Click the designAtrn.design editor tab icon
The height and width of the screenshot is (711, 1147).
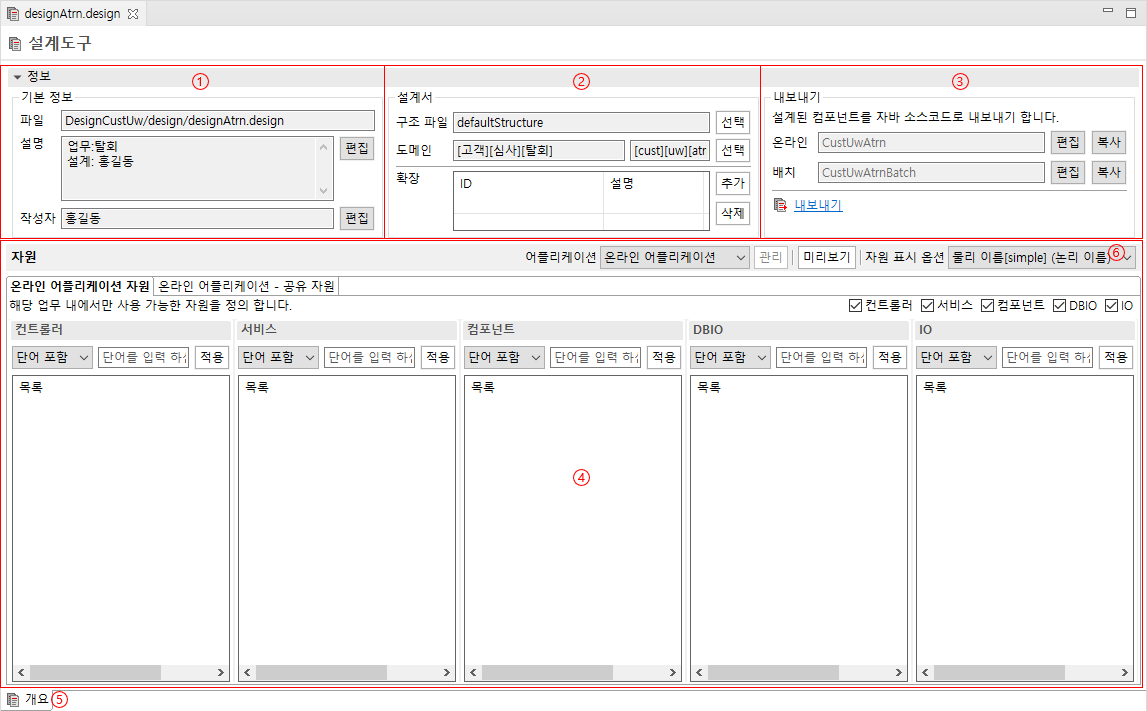[x=13, y=13]
